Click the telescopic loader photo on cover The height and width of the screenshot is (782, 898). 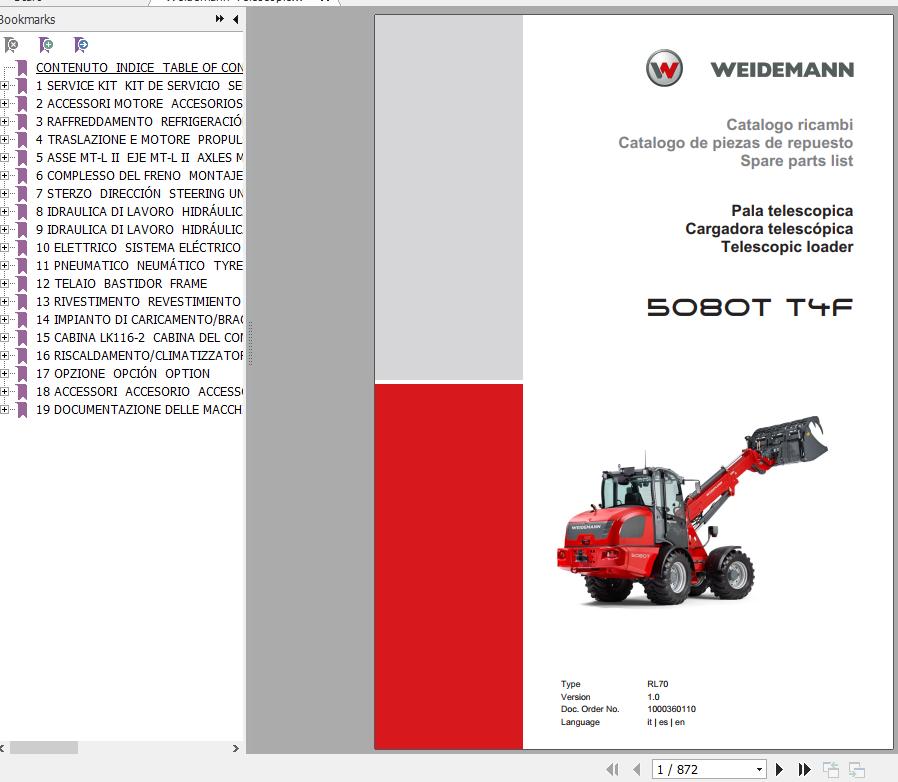click(x=692, y=510)
